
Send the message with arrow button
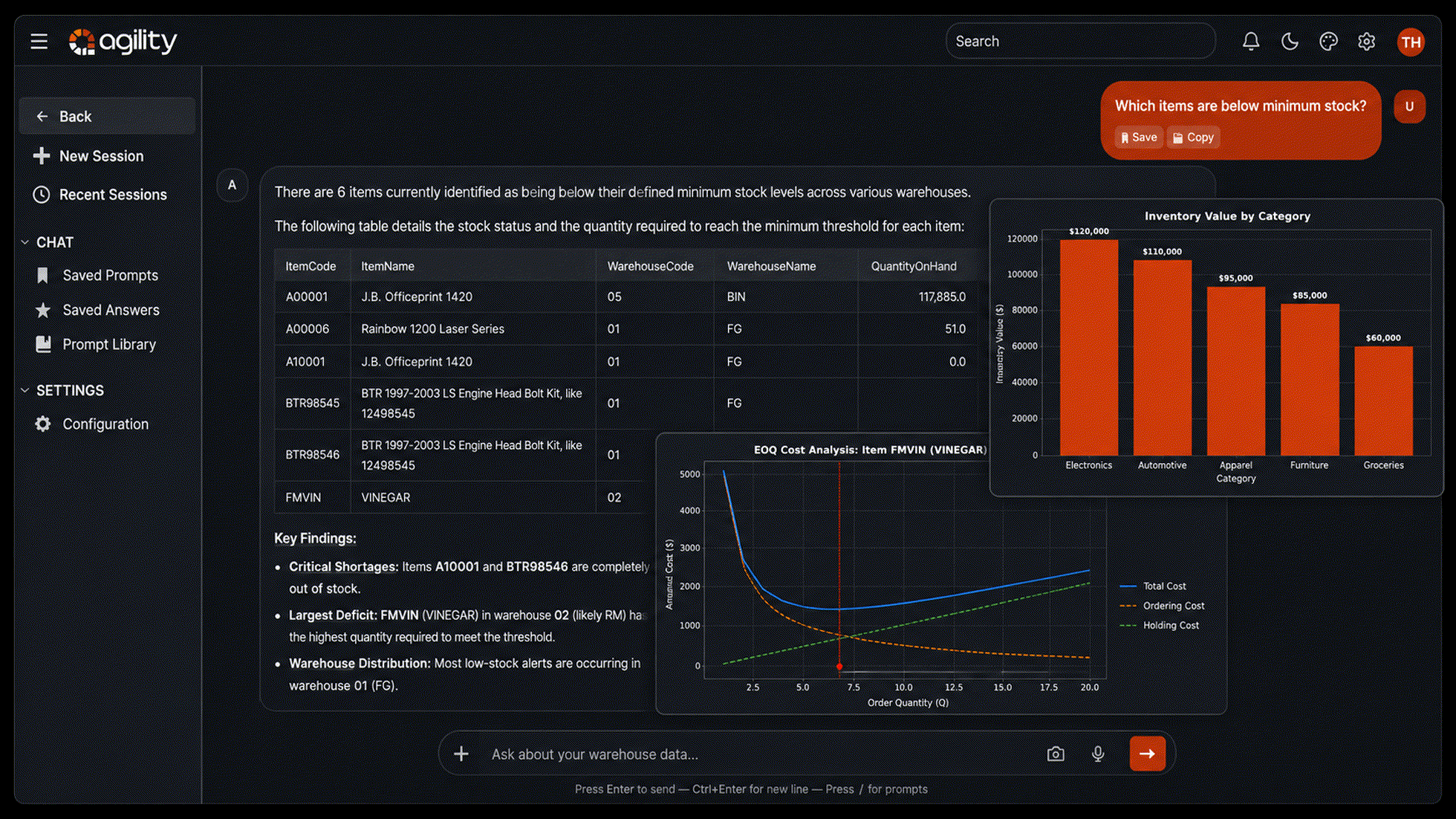coord(1148,754)
